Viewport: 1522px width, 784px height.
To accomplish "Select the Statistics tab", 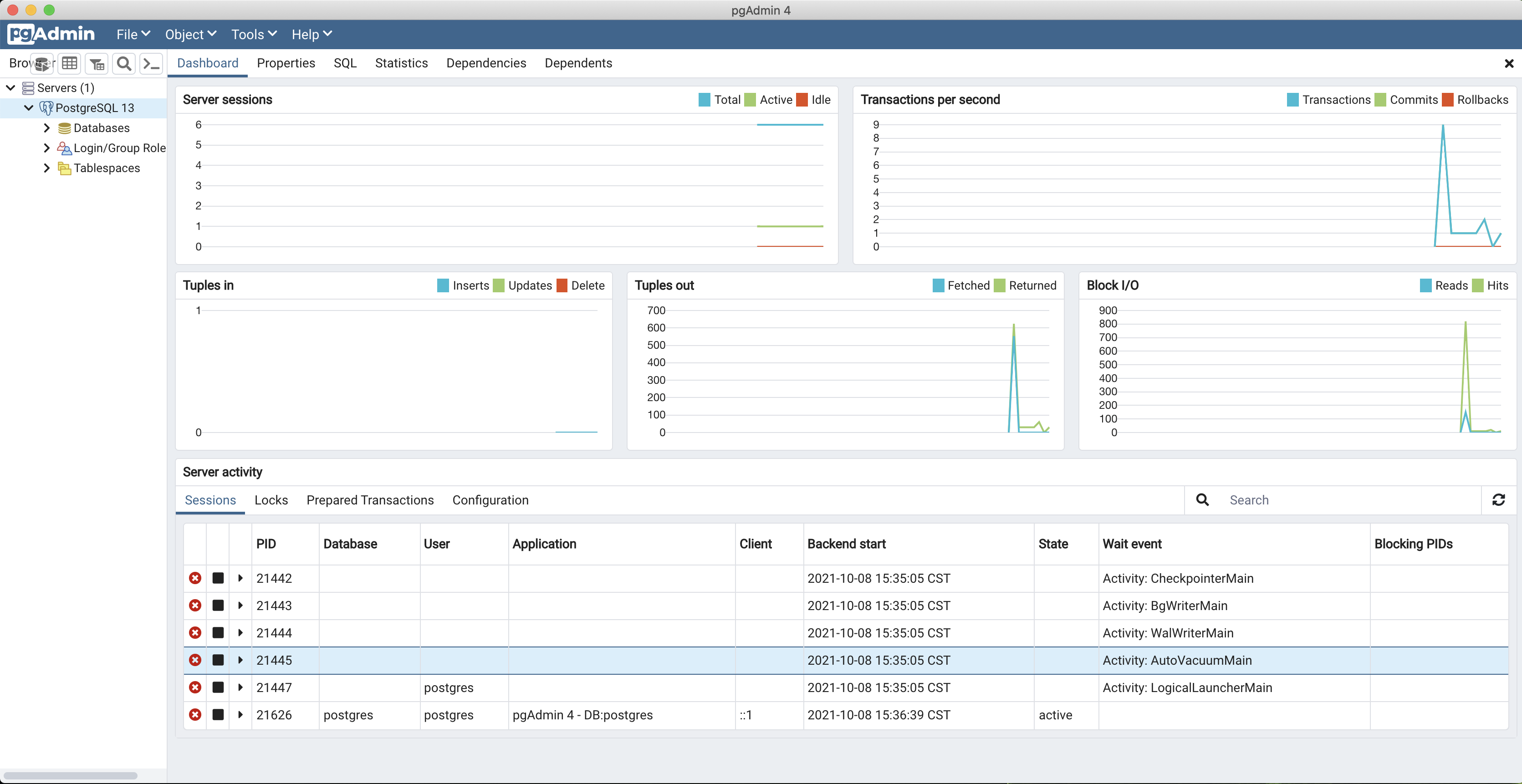I will (x=401, y=62).
